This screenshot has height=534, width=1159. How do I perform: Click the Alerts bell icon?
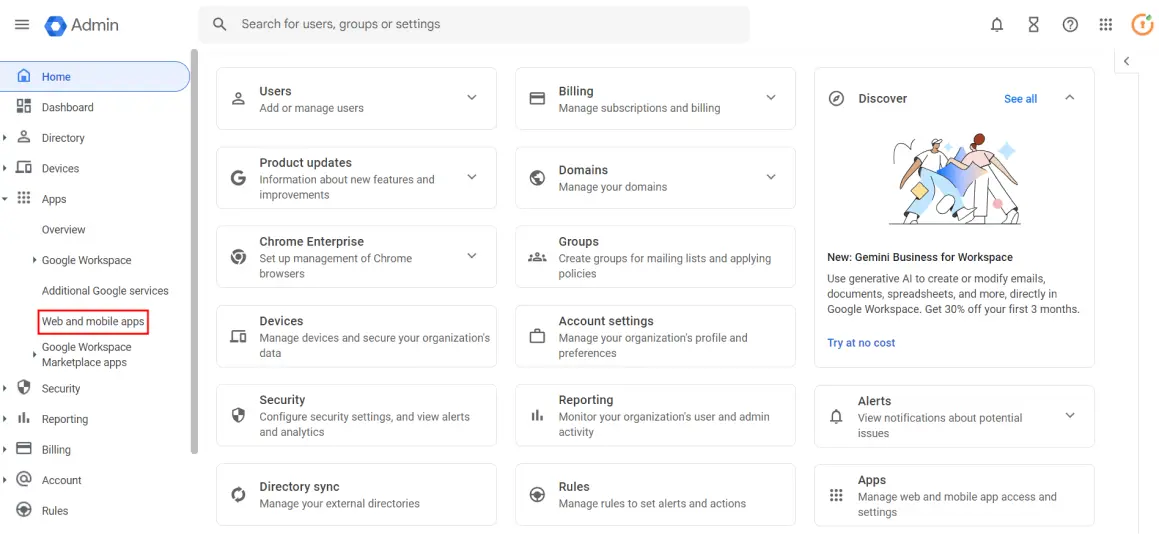point(836,416)
